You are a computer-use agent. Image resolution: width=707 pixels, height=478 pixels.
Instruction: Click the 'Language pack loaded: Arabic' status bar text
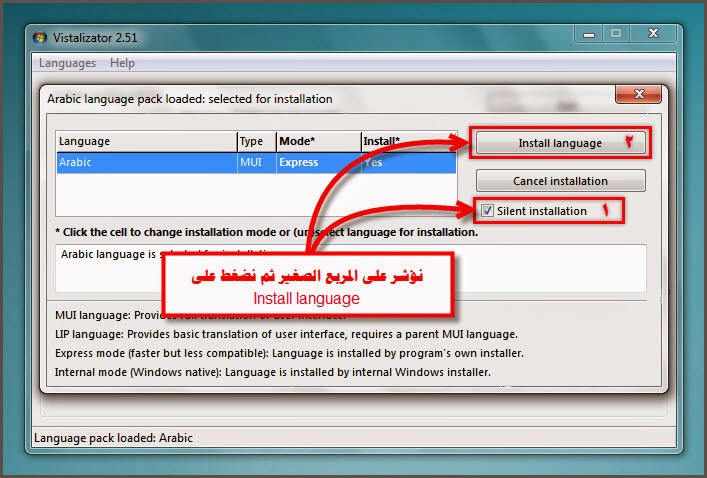click(113, 438)
